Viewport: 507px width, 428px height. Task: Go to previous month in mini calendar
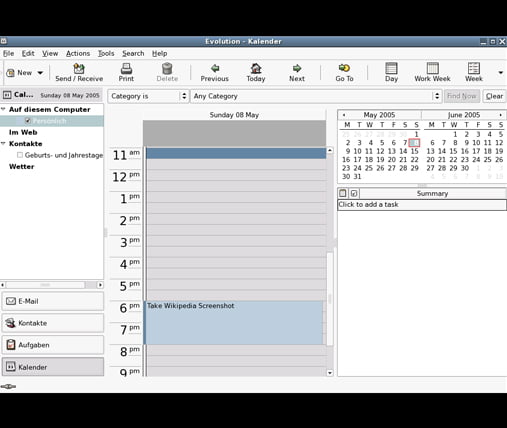(x=344, y=115)
